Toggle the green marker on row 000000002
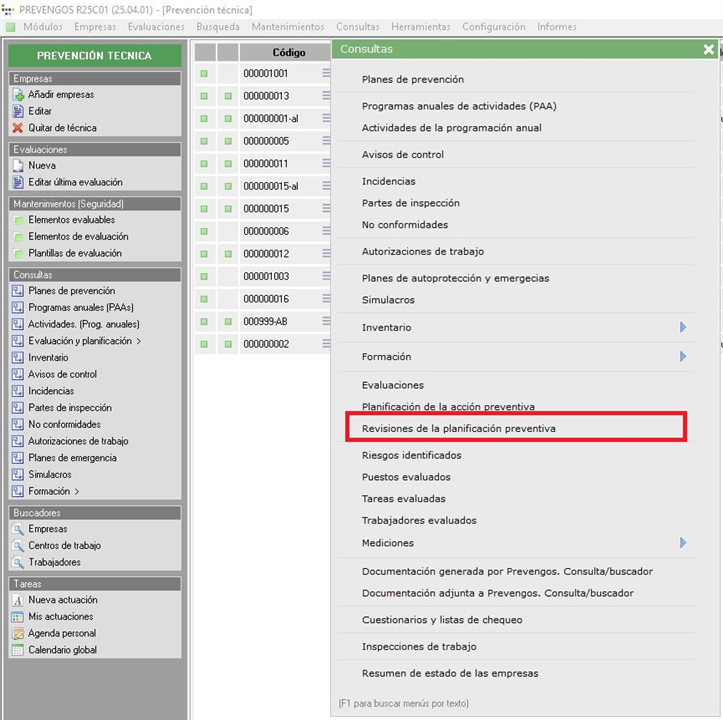Image resolution: width=723 pixels, height=720 pixels. (x=204, y=344)
